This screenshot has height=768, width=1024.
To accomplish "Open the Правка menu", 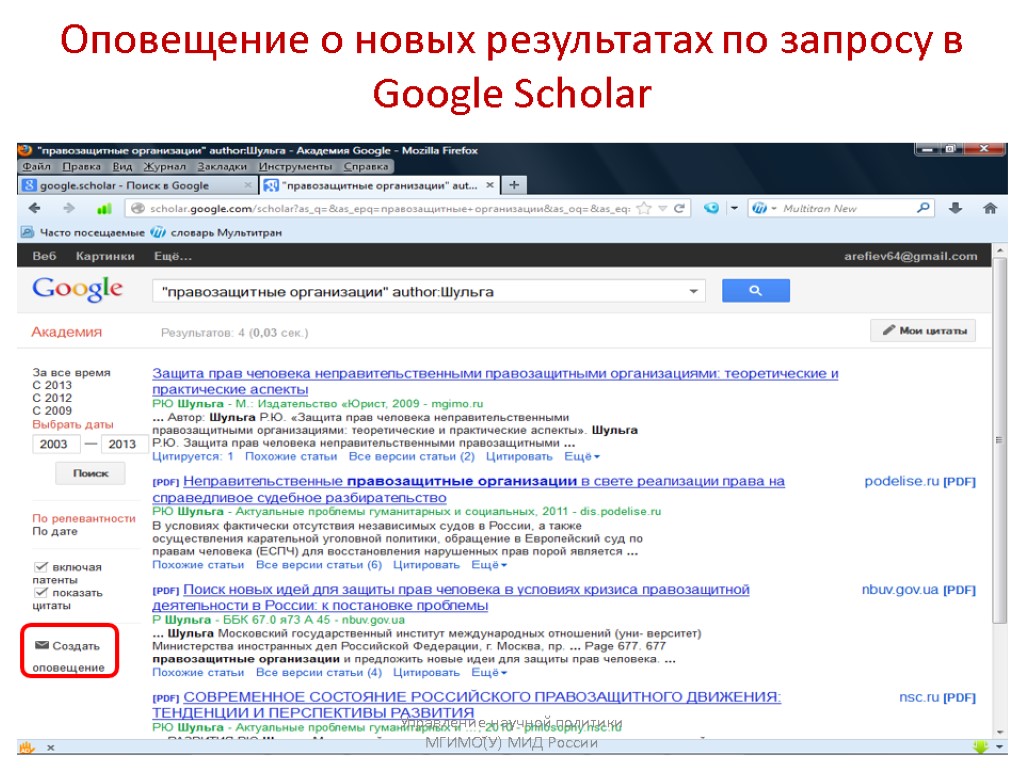I will click(82, 167).
